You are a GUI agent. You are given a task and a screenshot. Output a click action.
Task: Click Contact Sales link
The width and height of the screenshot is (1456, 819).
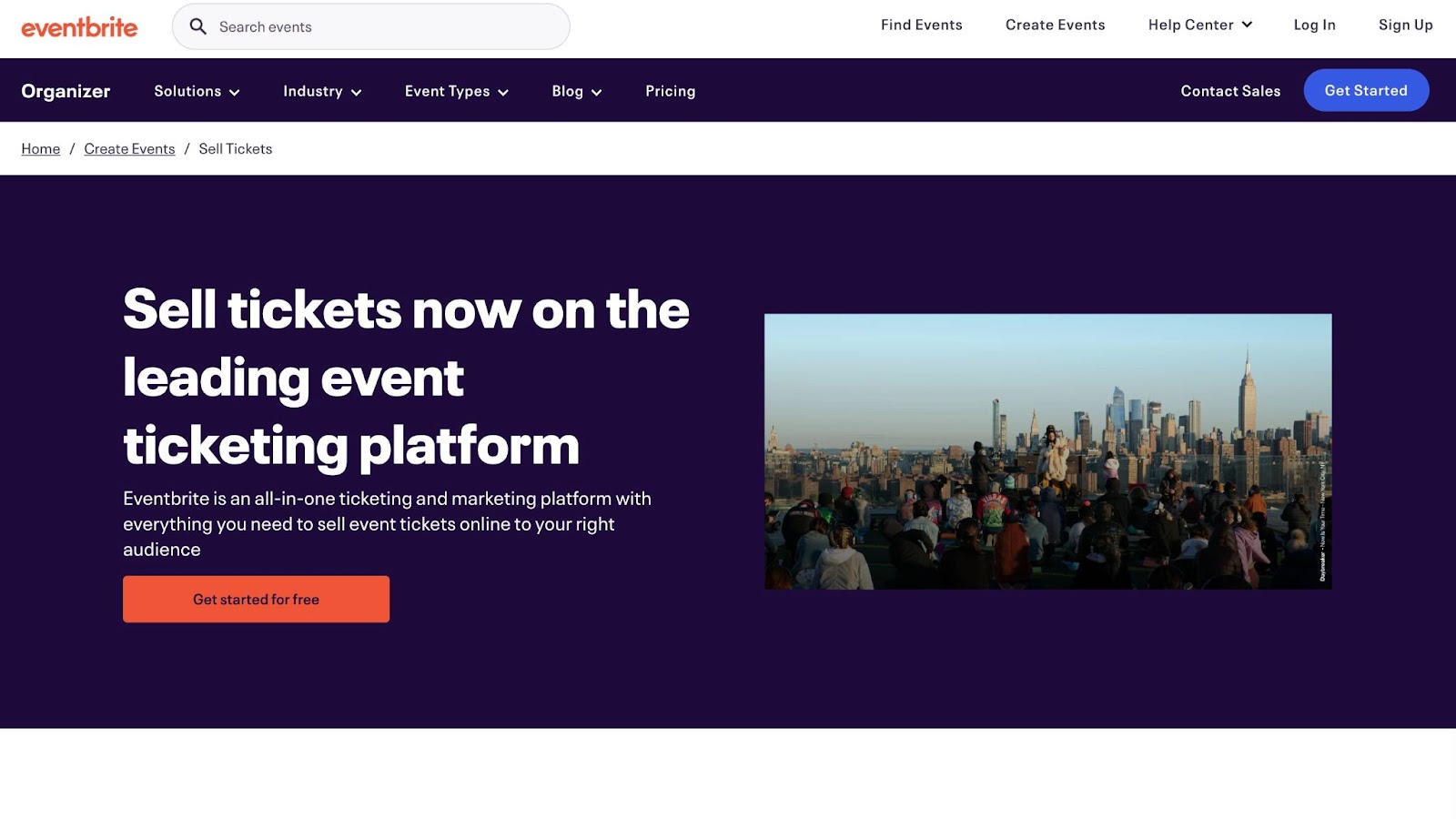pyautogui.click(x=1230, y=91)
